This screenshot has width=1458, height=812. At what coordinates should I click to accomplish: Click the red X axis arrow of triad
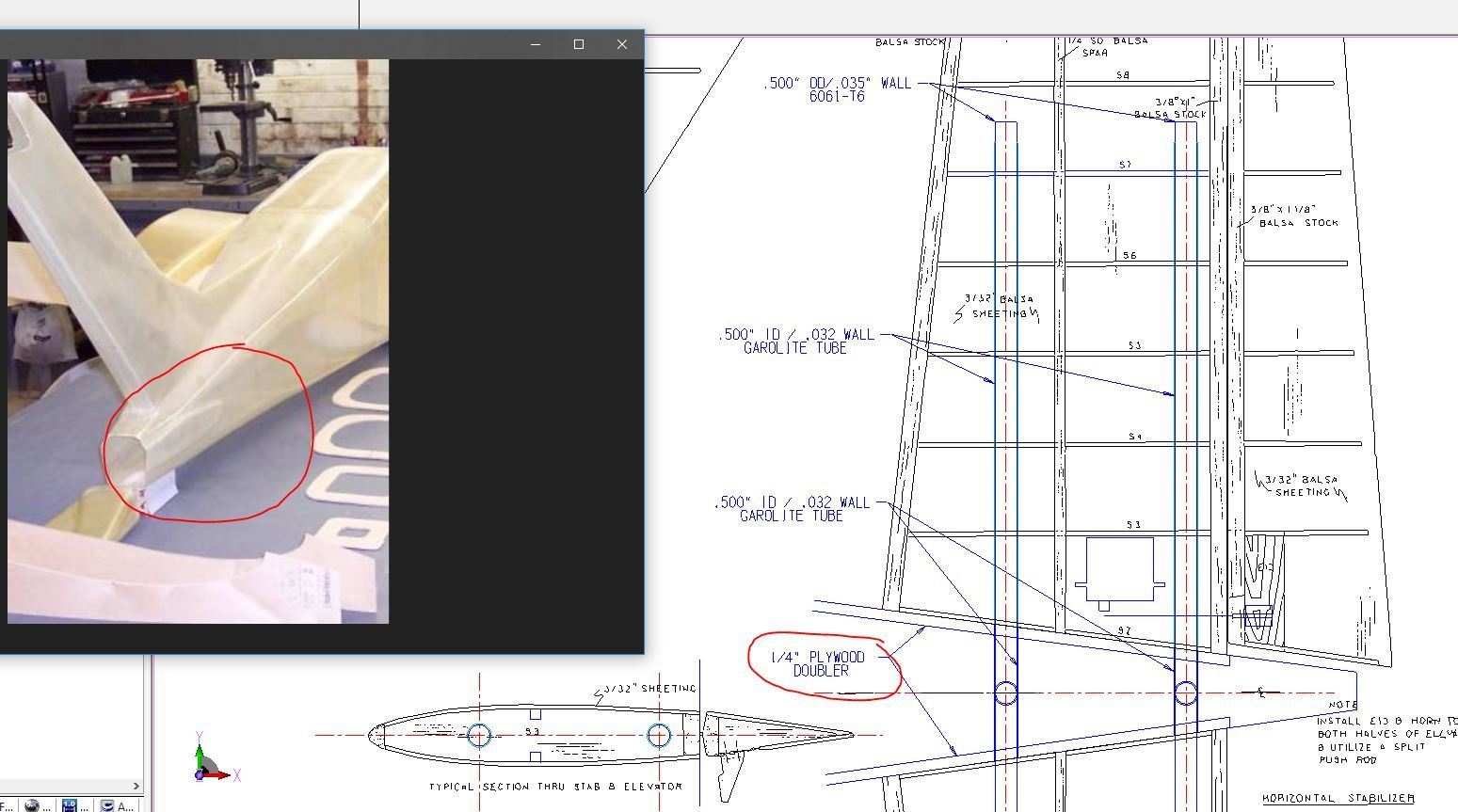point(224,775)
